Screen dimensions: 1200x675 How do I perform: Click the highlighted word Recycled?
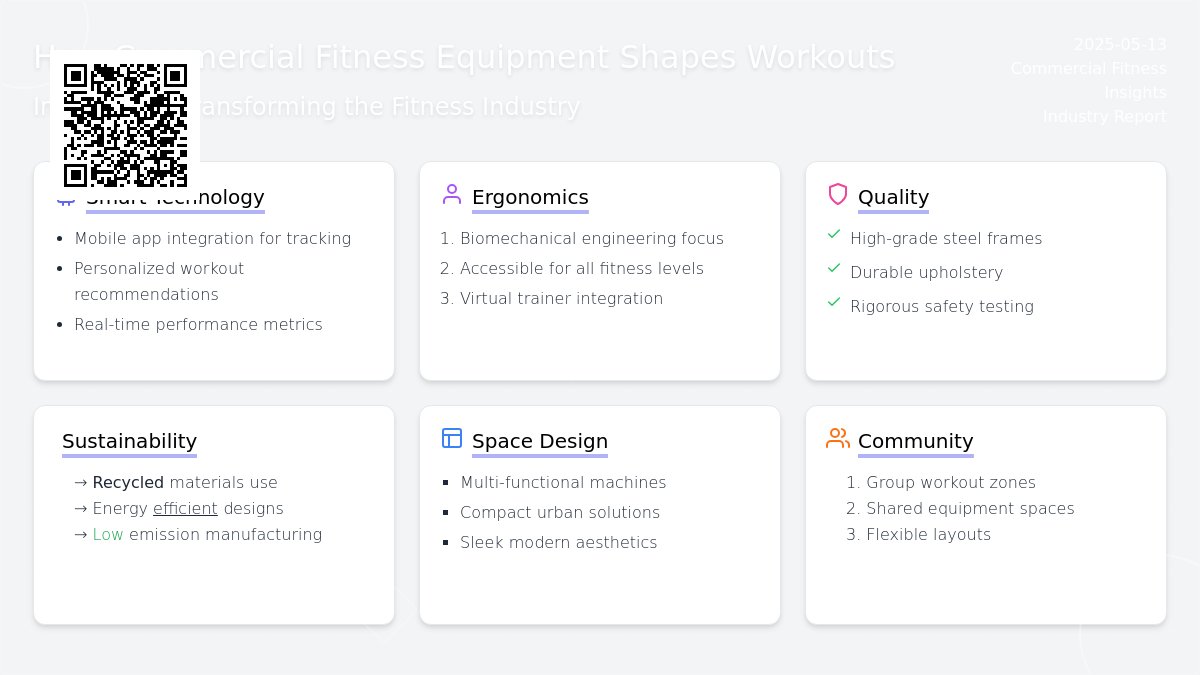click(x=128, y=483)
